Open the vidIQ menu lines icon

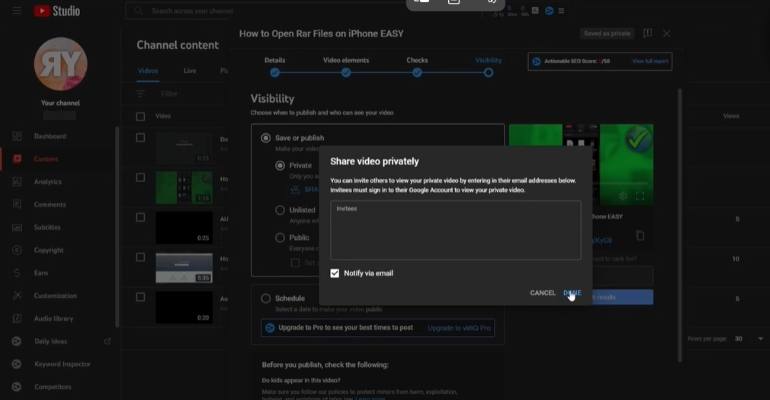point(561,11)
